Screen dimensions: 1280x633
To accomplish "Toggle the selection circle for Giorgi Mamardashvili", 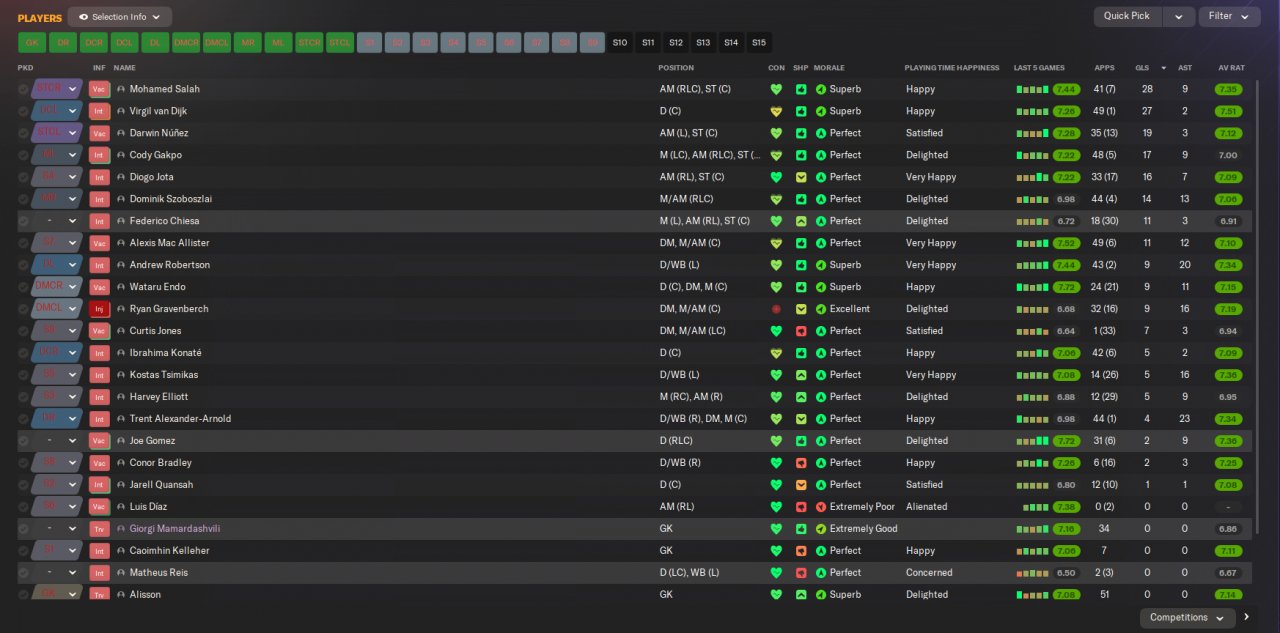I will pyautogui.click(x=23, y=529).
